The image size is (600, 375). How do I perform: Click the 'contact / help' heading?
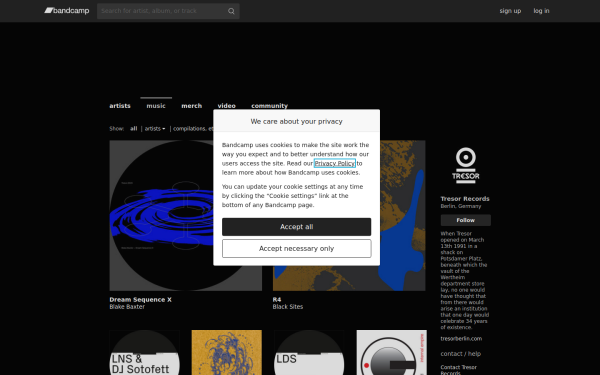pos(461,354)
